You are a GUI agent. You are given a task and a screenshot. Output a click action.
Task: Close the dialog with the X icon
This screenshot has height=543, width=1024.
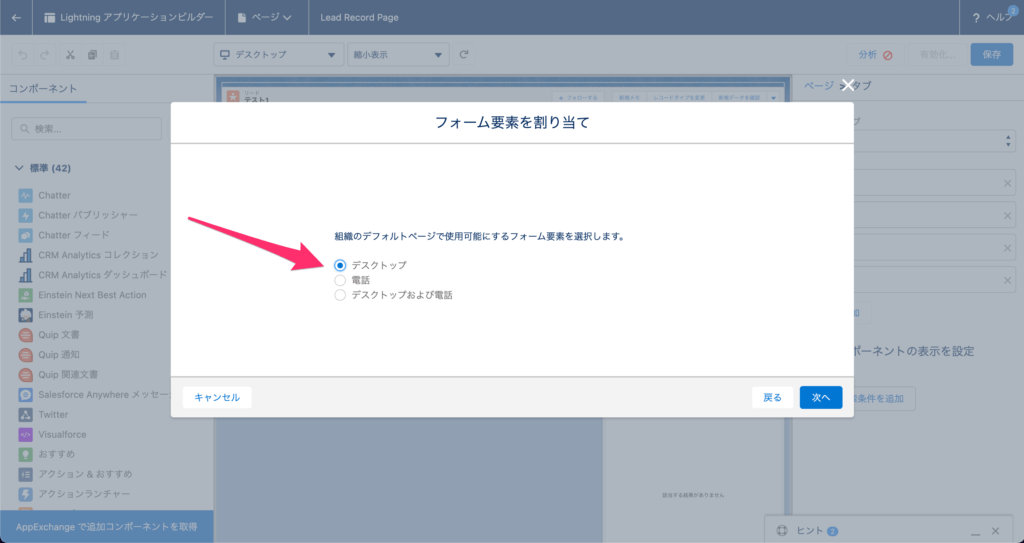[x=848, y=85]
